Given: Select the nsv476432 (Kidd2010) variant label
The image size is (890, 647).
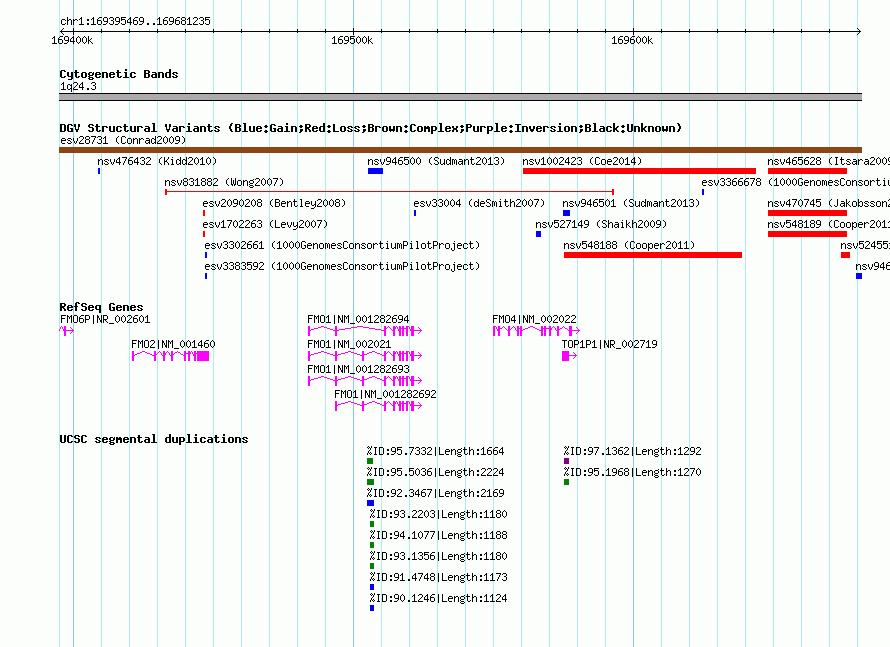Looking at the screenshot, I should pos(157,161).
